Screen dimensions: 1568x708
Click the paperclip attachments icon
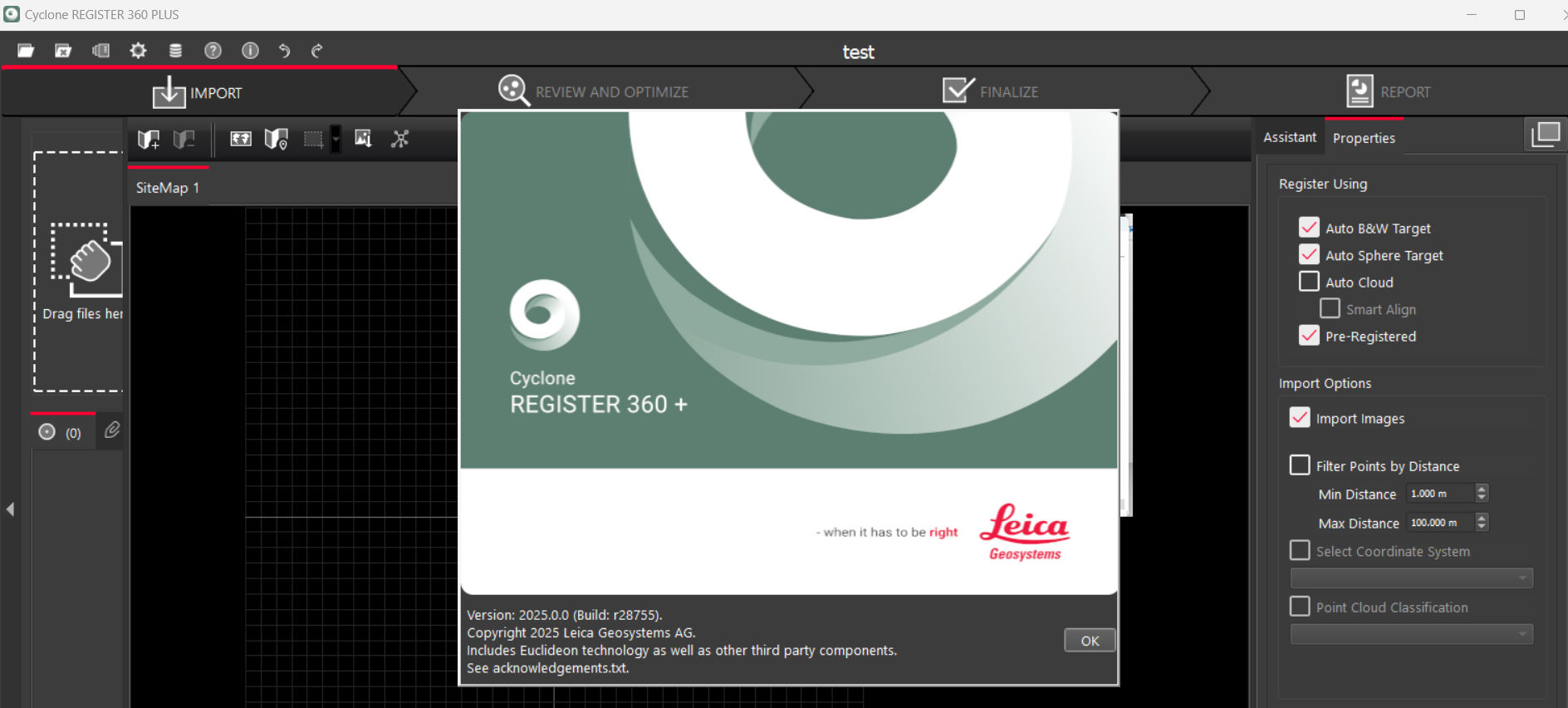(112, 430)
